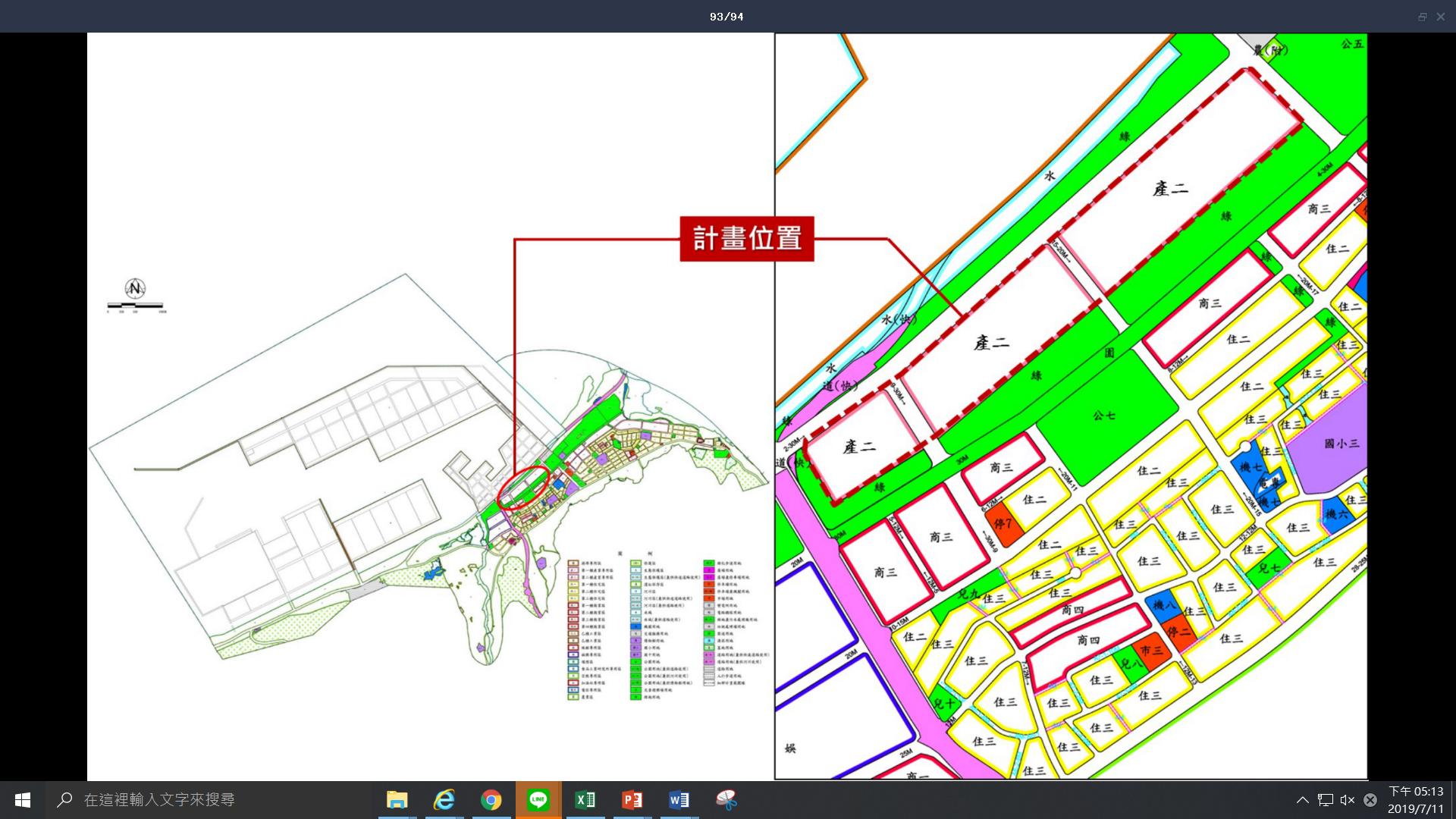Open Word from the taskbar
Screen dimensions: 1456x819
click(679, 800)
